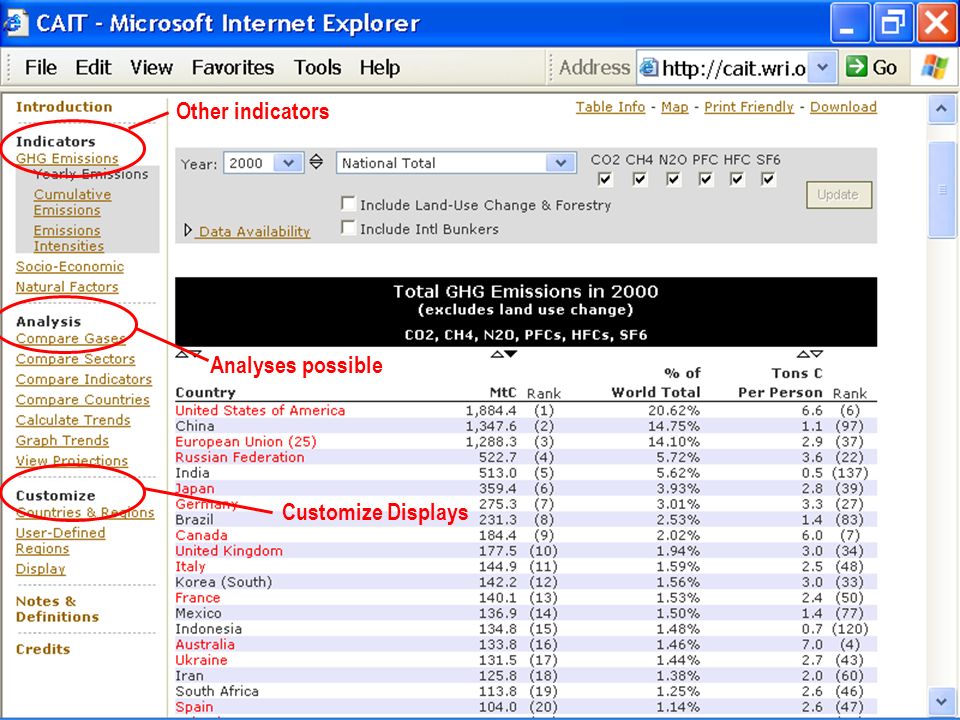This screenshot has width=960, height=720.
Task: Click the Go button
Action: click(x=873, y=67)
